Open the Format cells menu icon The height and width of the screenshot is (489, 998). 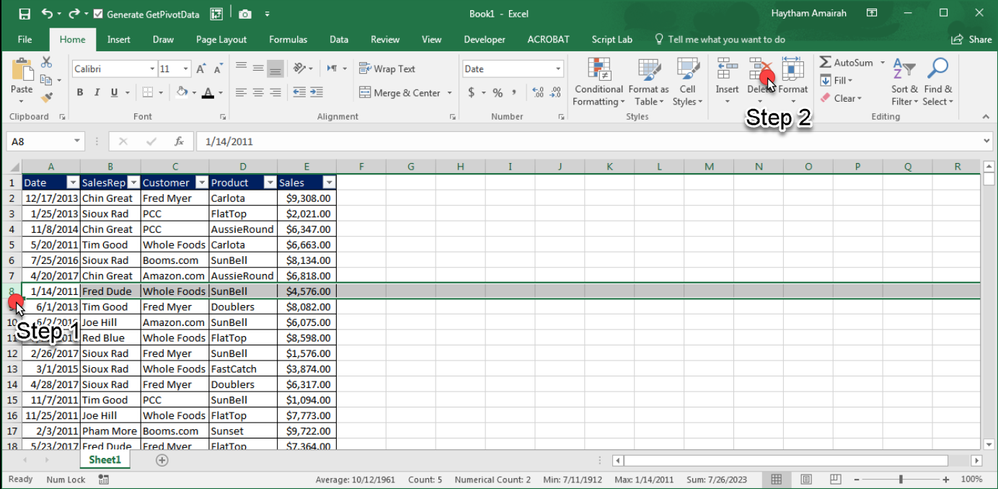[792, 68]
